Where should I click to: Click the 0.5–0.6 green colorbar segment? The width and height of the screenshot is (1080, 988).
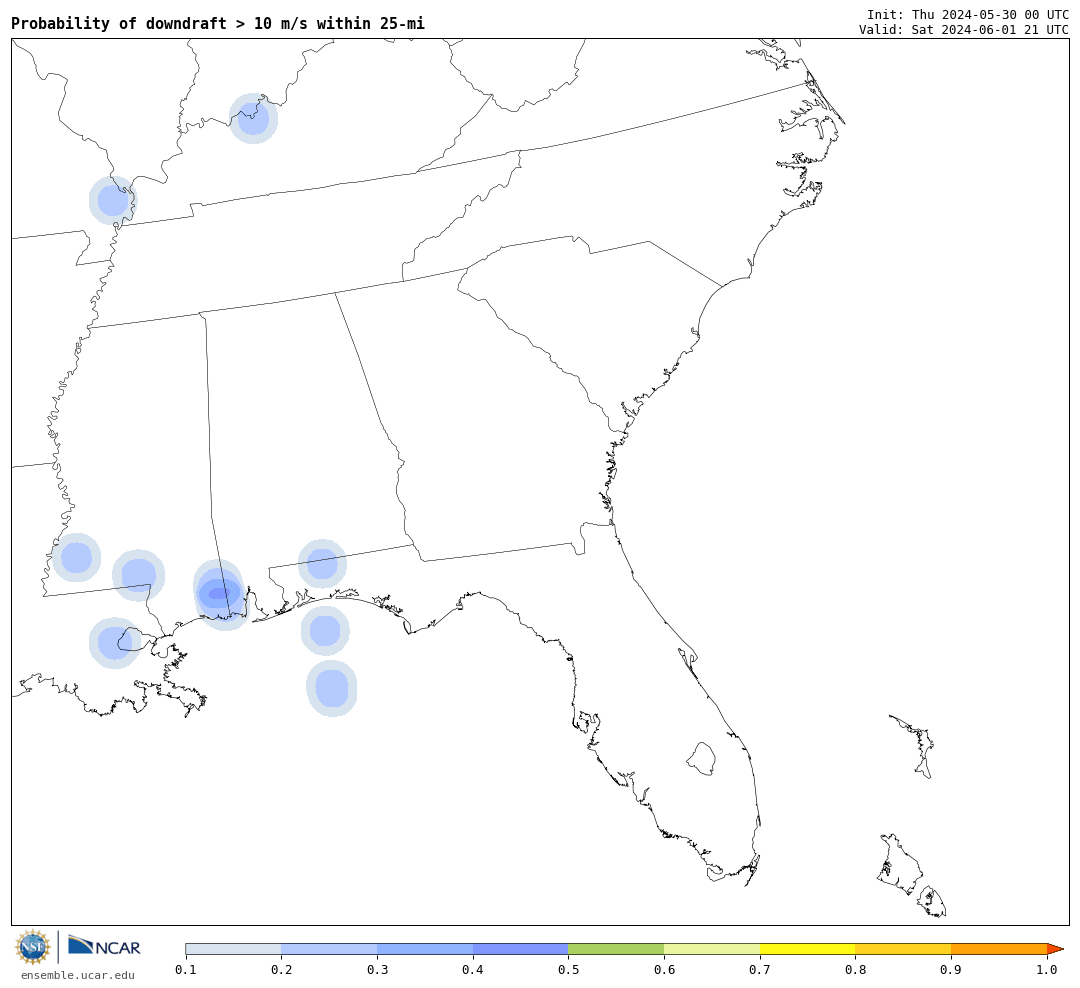pos(616,949)
